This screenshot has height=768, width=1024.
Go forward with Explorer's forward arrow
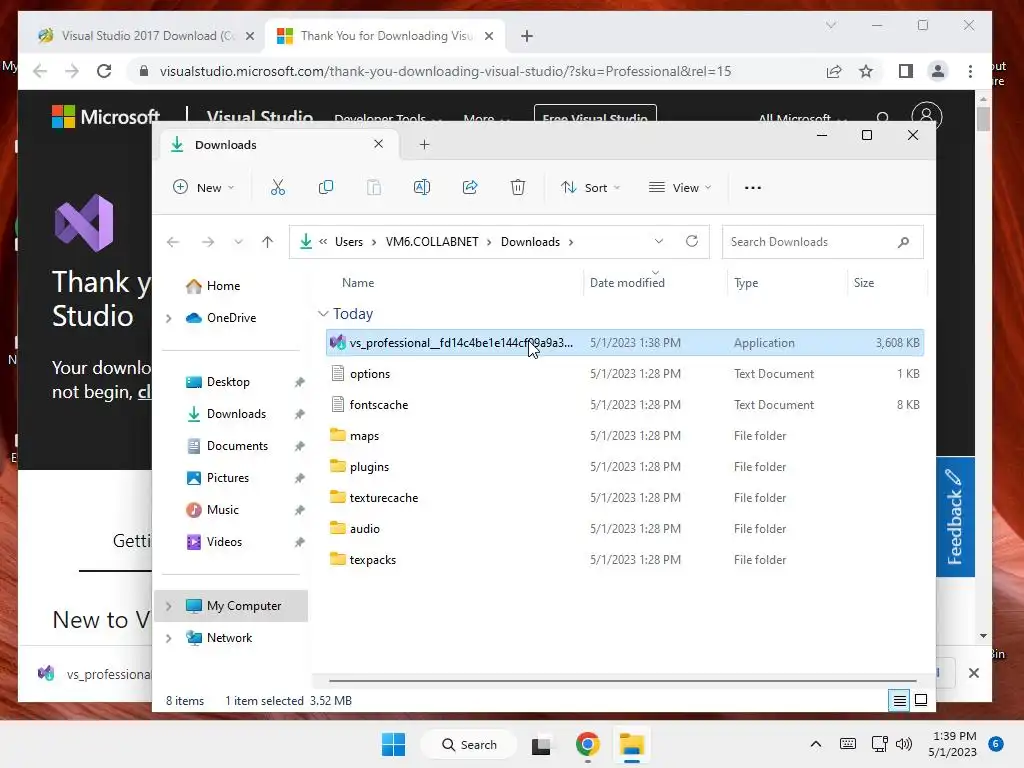pos(208,242)
